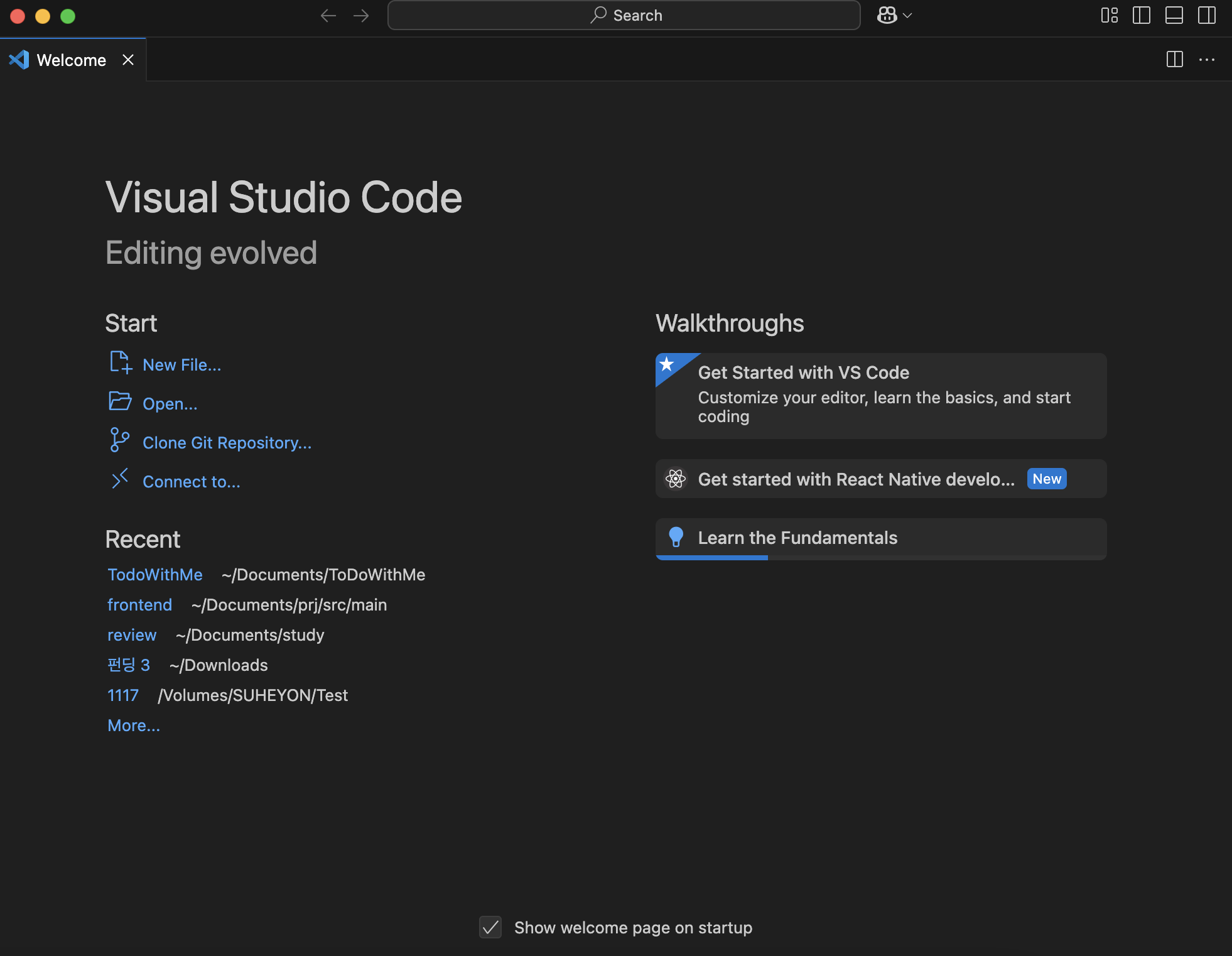Toggle the Primary Side Bar
Screen dimensions: 1232x956
point(1142,16)
